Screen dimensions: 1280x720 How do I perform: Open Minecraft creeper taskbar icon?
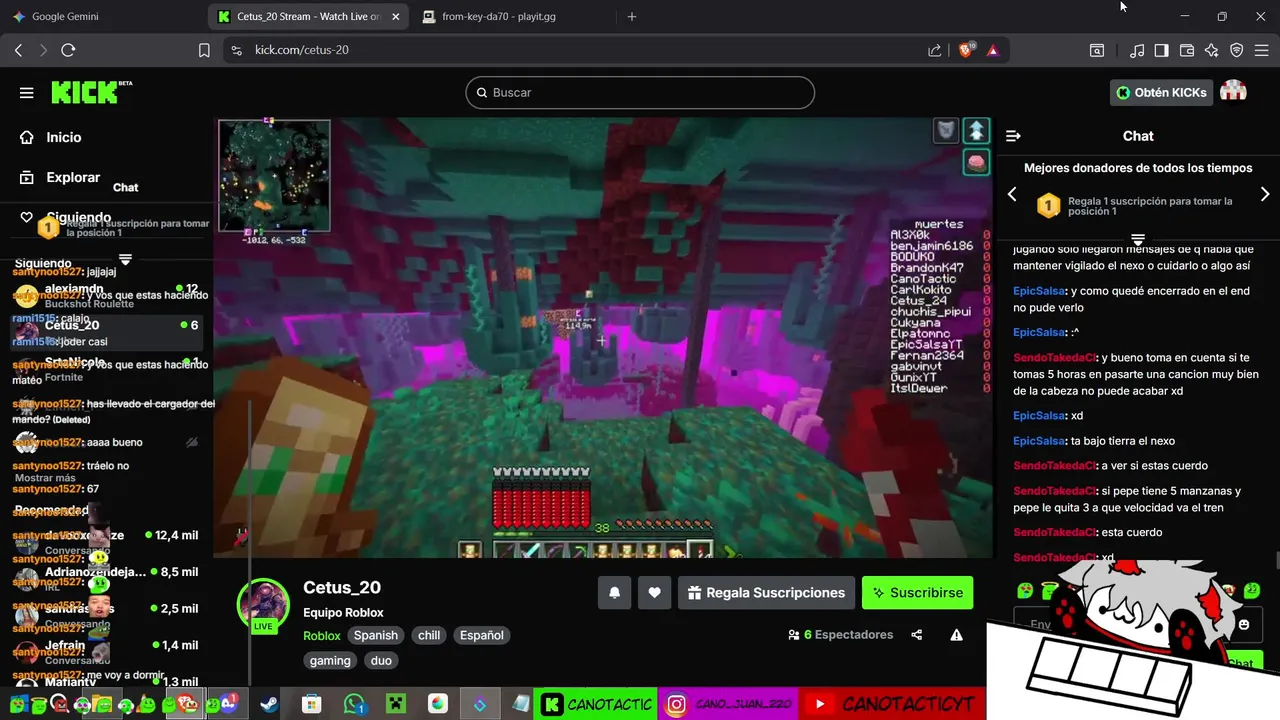click(x=395, y=704)
